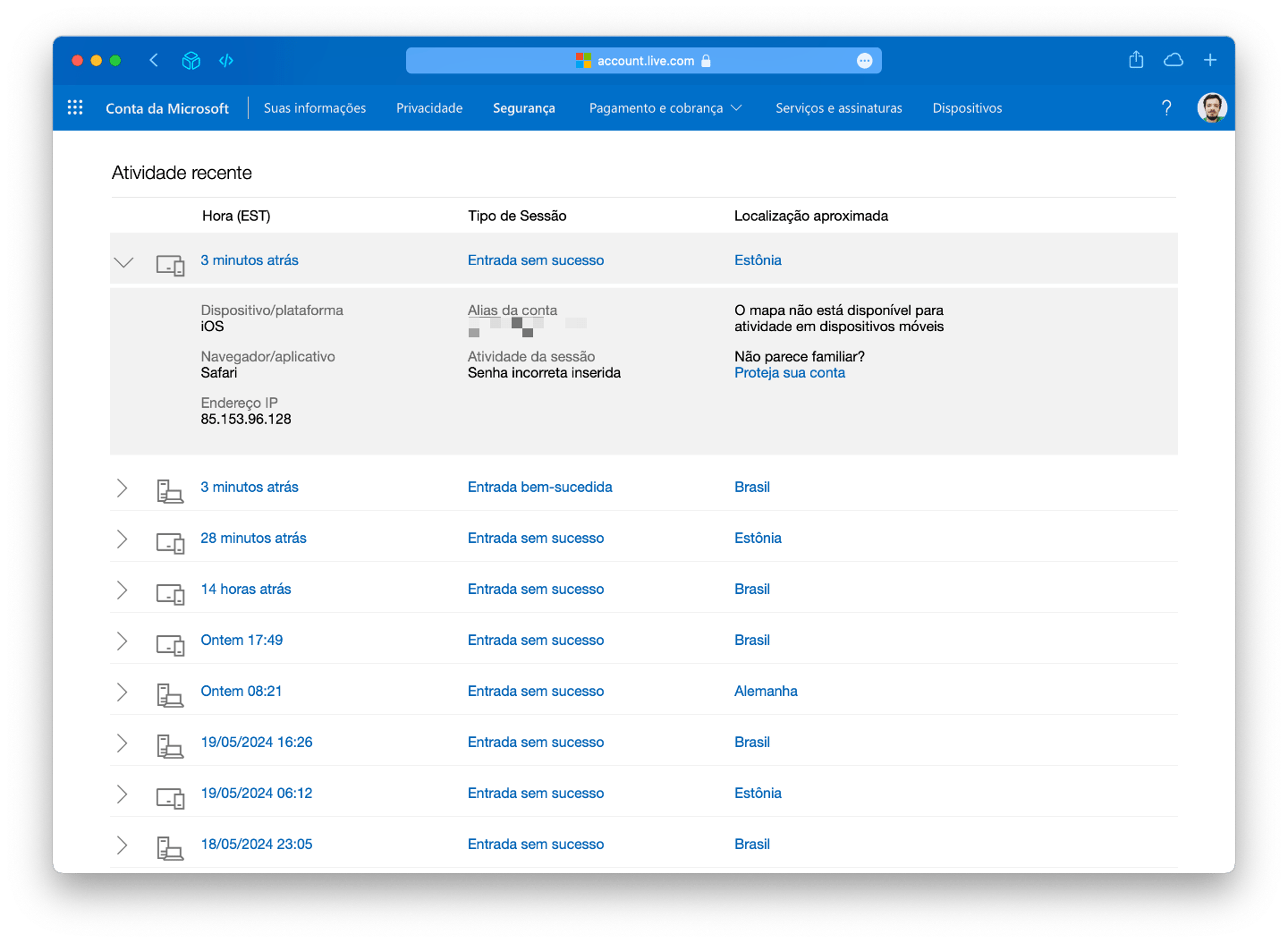Switch to Dispositivos tab

pyautogui.click(x=967, y=108)
